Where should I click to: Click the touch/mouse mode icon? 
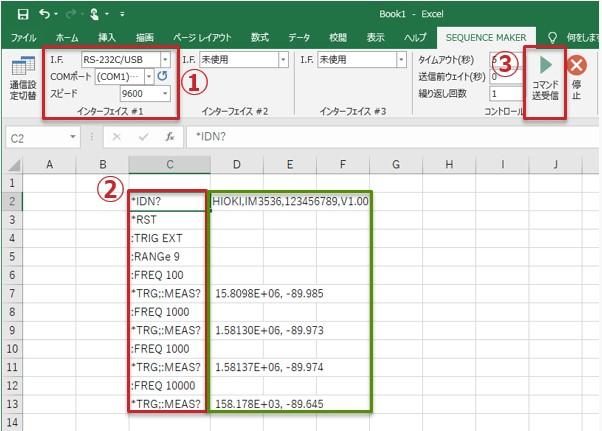94,15
